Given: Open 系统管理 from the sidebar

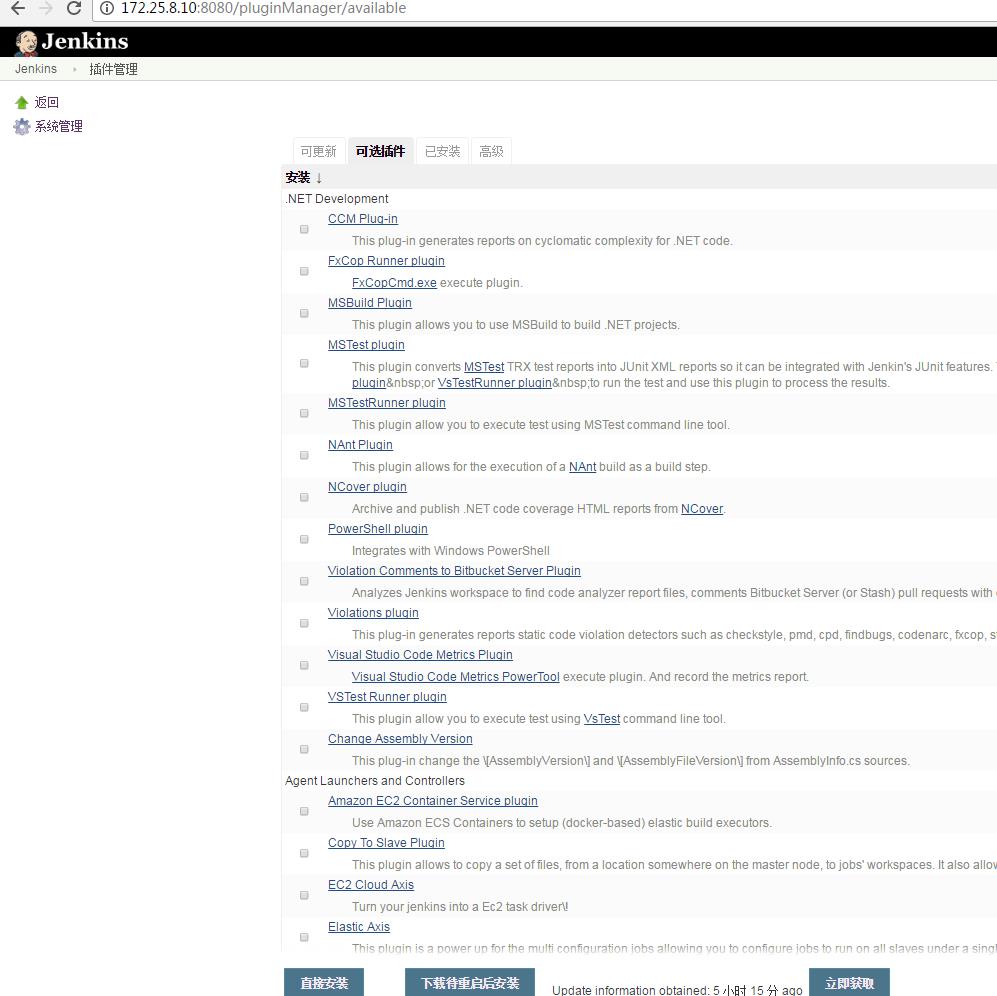Looking at the screenshot, I should click(58, 127).
